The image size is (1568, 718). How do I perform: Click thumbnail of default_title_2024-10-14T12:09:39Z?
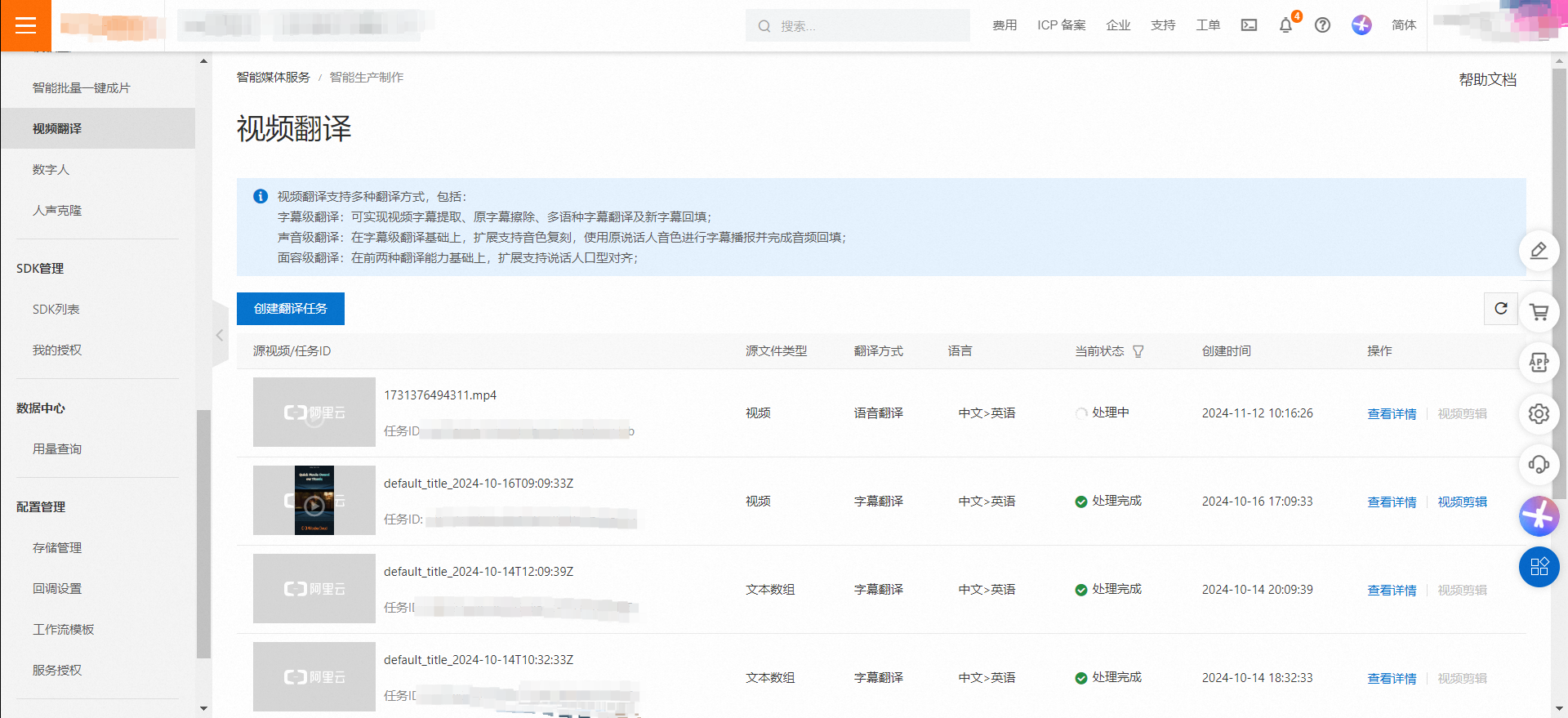click(x=314, y=588)
